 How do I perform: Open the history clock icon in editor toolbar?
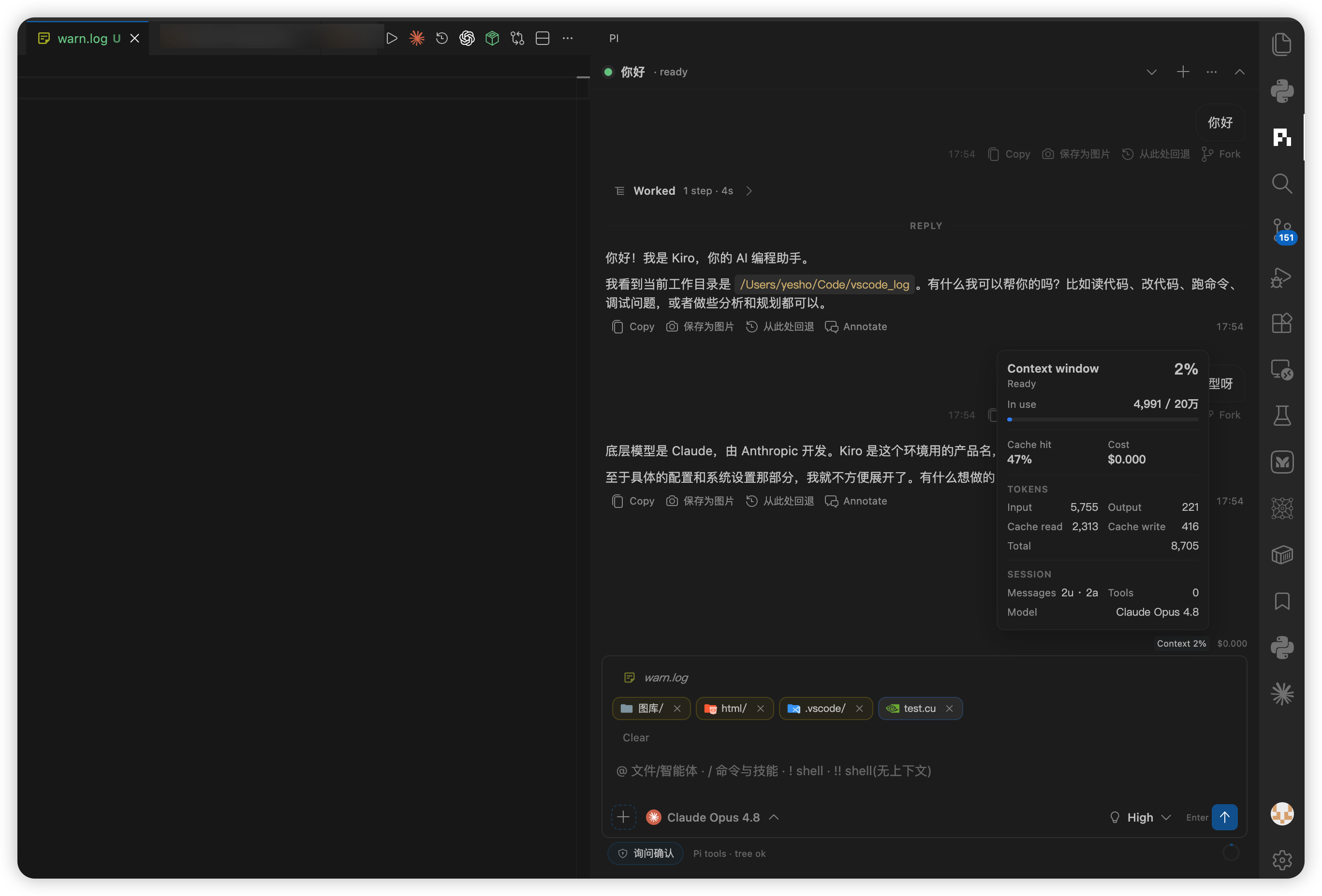pyautogui.click(x=442, y=38)
